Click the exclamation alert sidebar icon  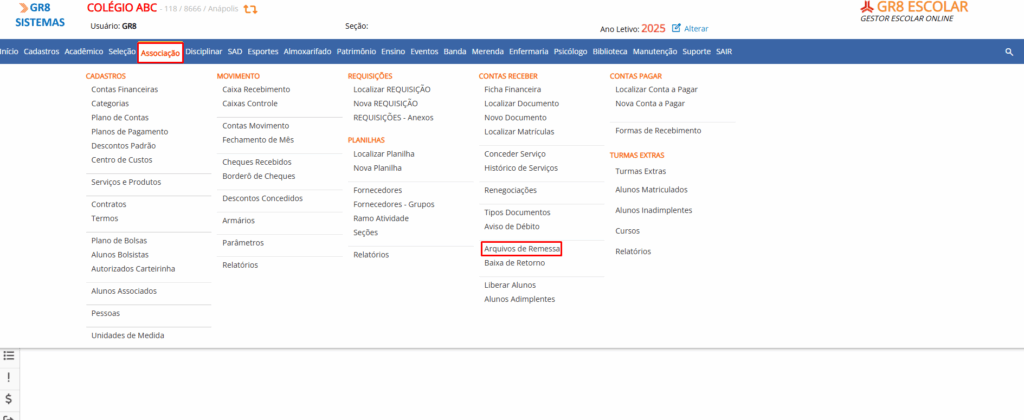(x=9, y=377)
